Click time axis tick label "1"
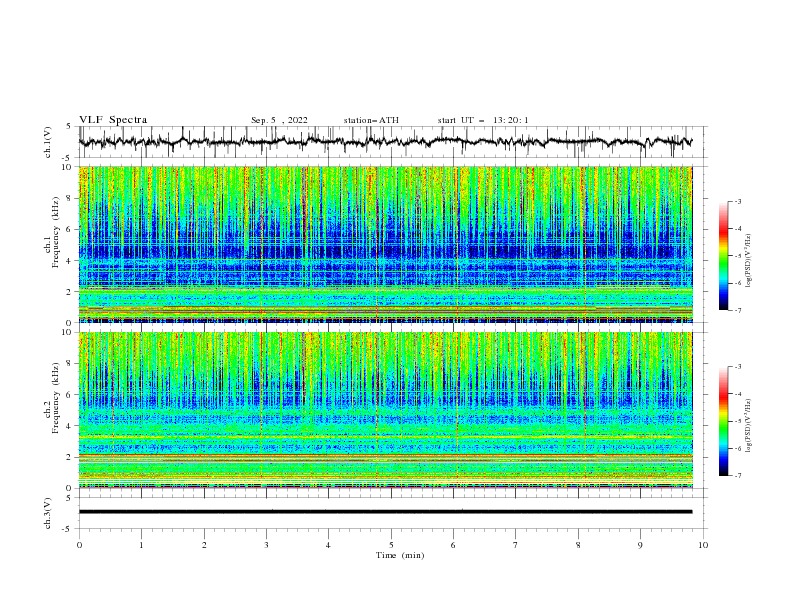Screen dimensions: 792x612 point(141,545)
